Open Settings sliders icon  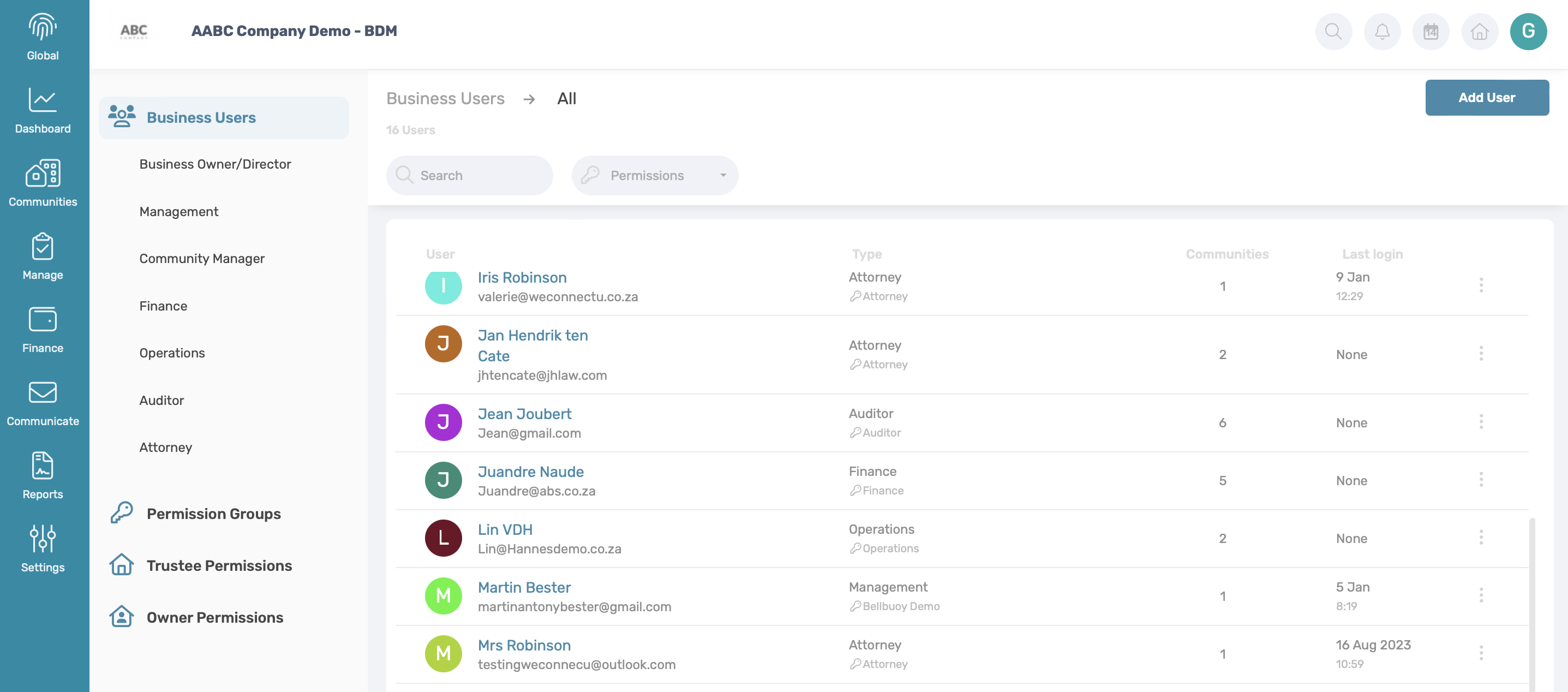[43, 539]
